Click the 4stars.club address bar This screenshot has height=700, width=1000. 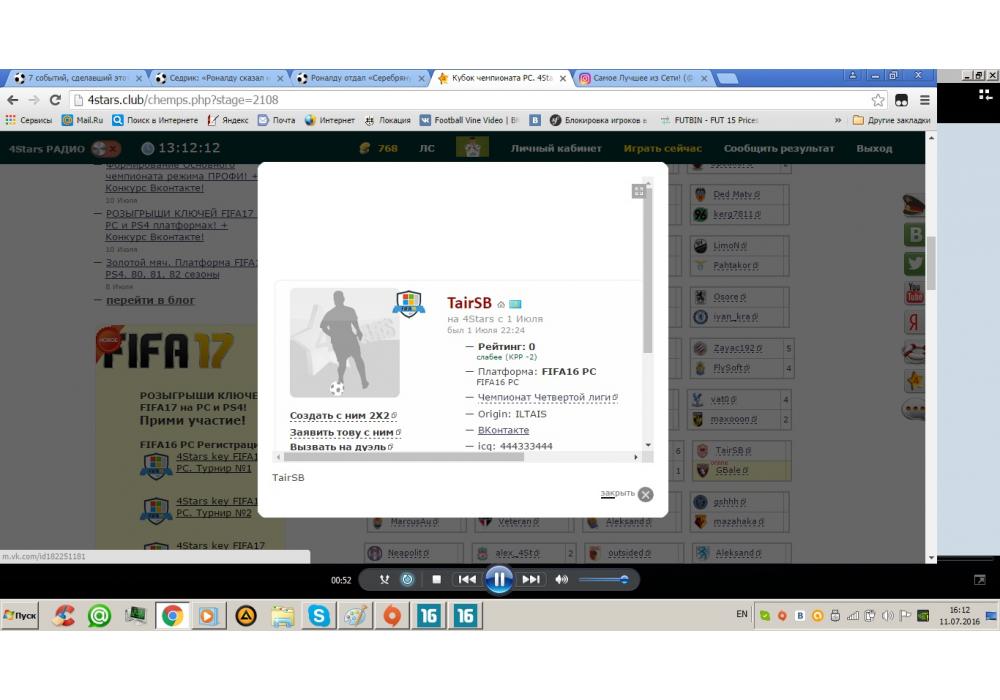472,100
